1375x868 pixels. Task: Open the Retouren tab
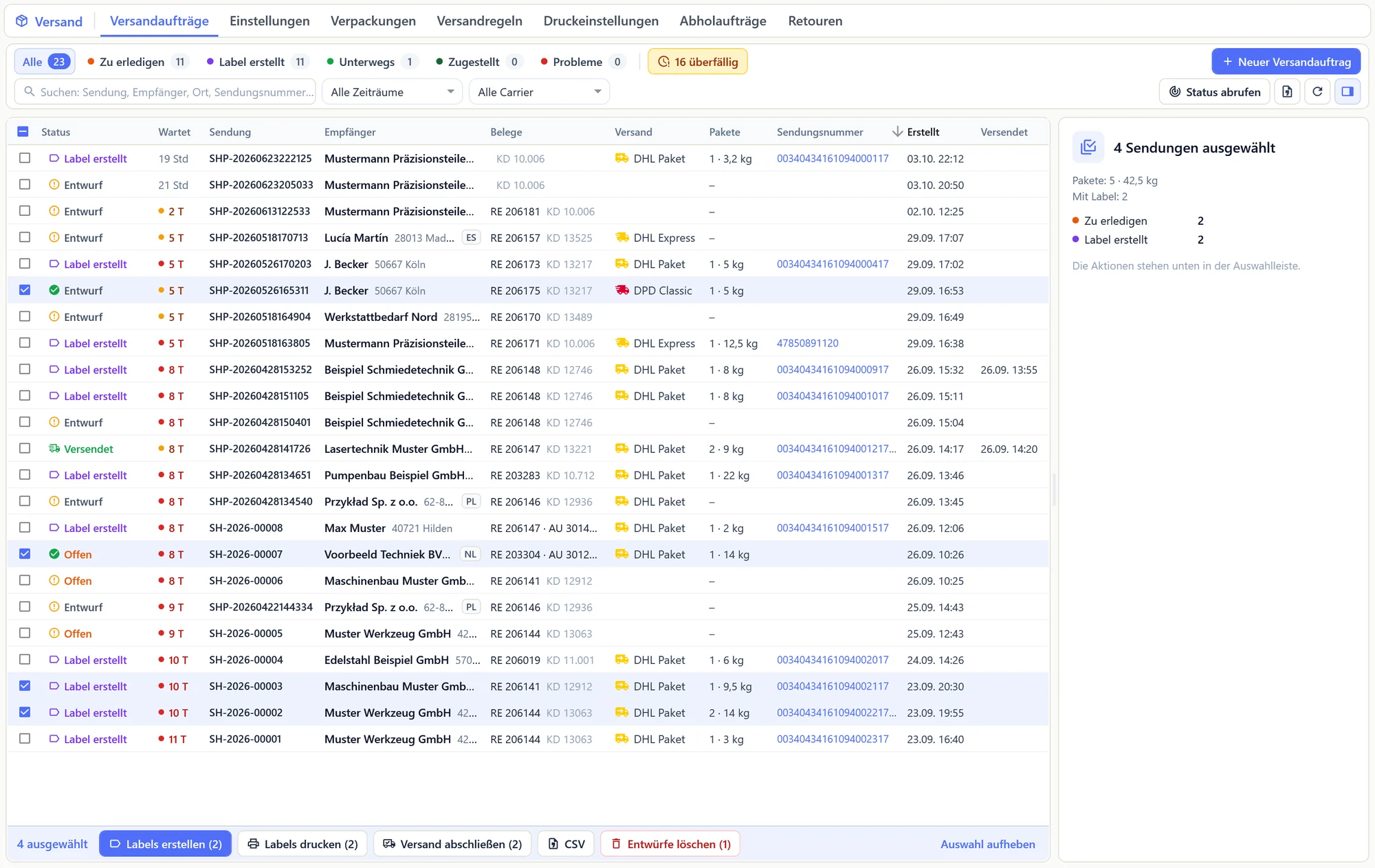click(815, 21)
